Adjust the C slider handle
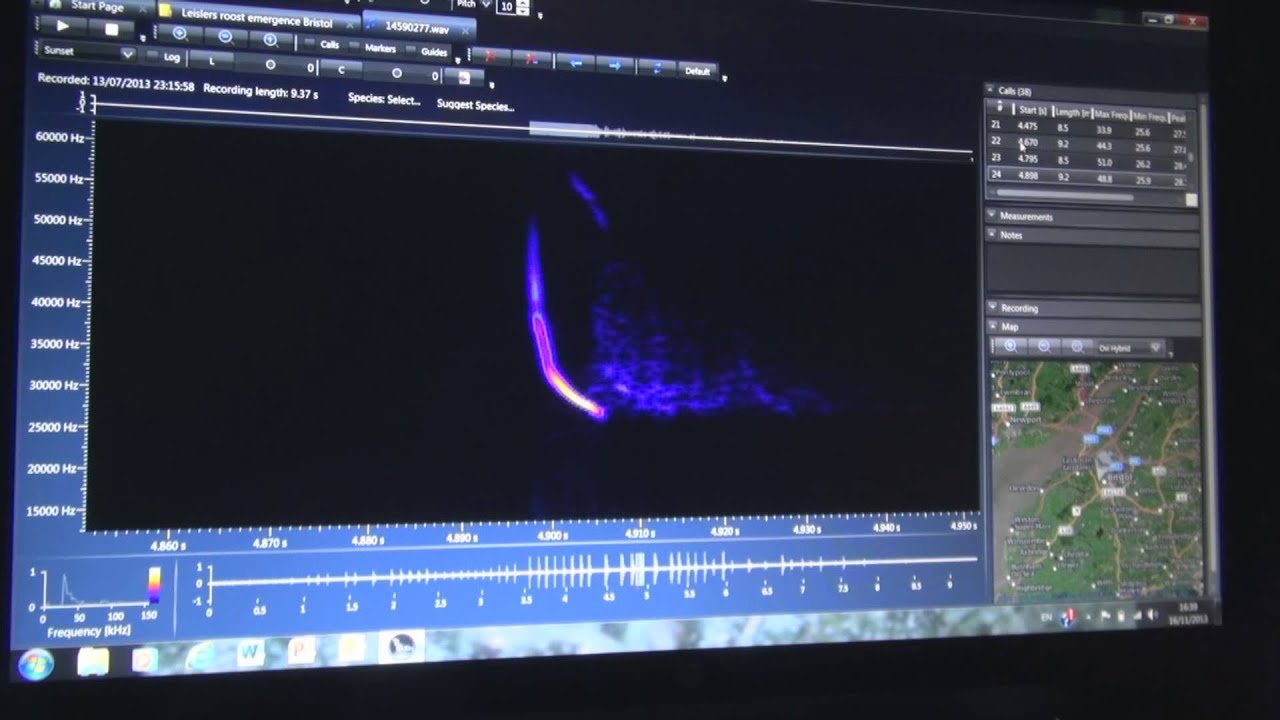The width and height of the screenshot is (1280, 720). [397, 74]
